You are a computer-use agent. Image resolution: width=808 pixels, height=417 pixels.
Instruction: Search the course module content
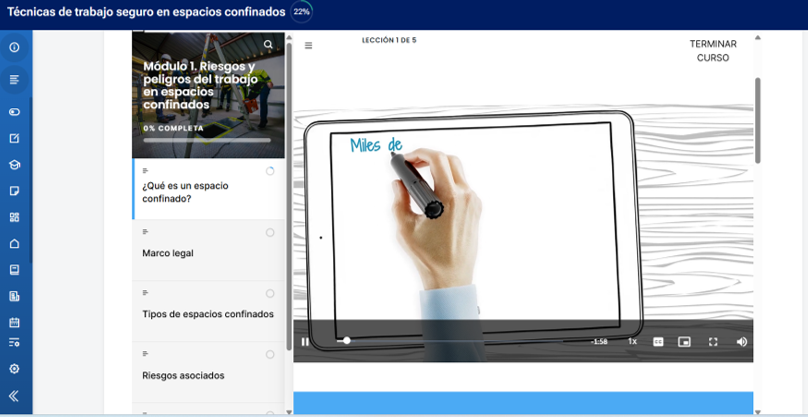[x=268, y=45]
